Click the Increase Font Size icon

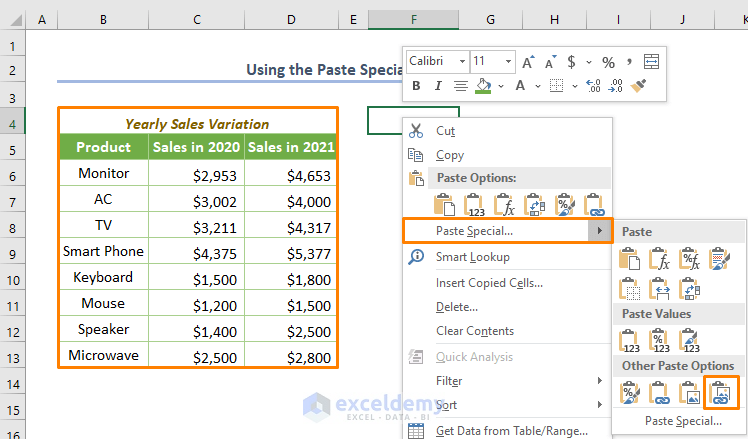(x=527, y=61)
